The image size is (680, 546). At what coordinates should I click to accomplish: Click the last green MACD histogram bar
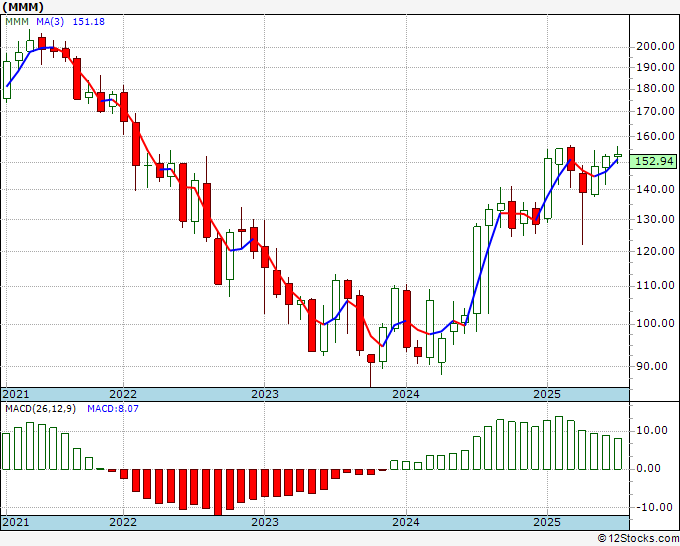(618, 454)
